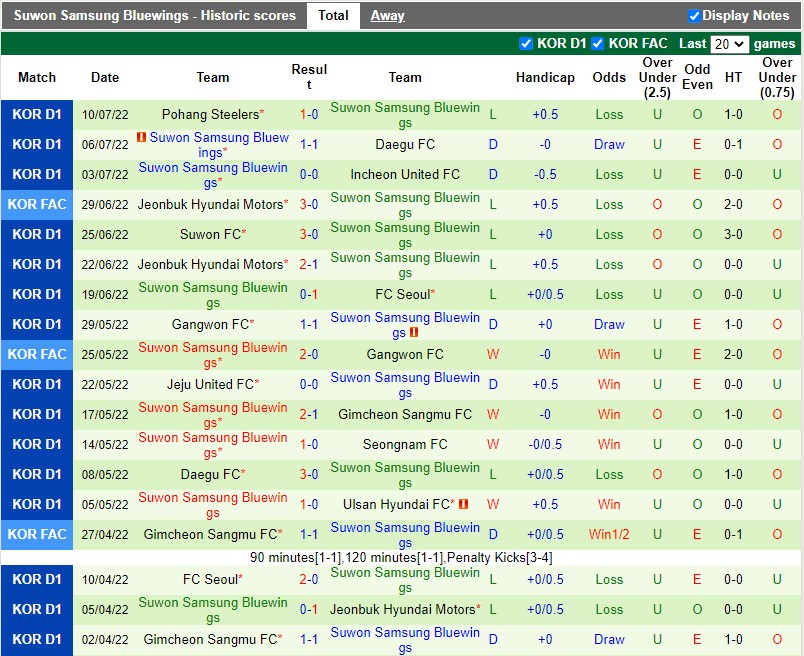
Task: Open the Jeju United FC team link
Action: [210, 384]
